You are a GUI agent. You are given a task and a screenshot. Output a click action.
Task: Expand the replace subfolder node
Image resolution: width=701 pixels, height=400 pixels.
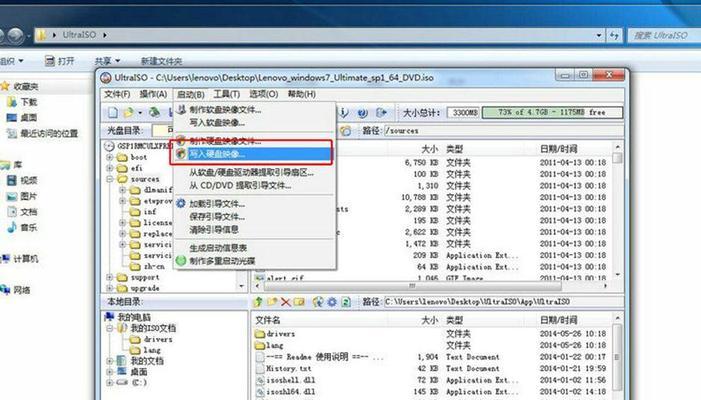(122, 234)
